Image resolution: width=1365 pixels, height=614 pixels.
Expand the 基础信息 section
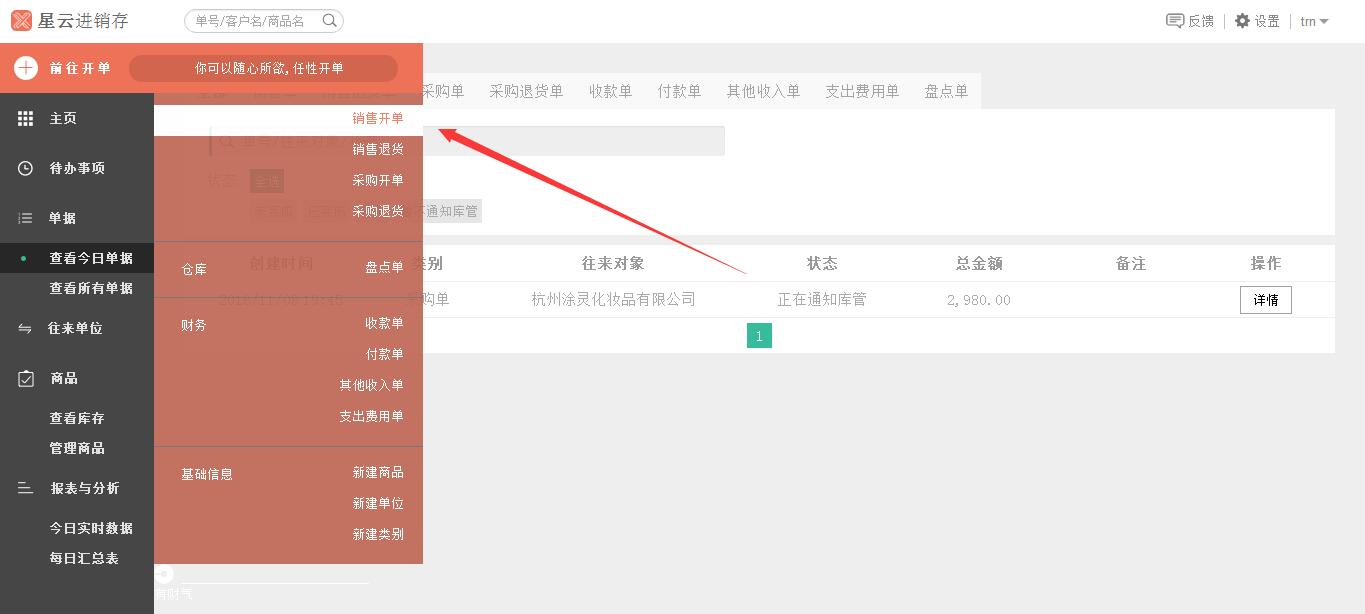coord(207,473)
